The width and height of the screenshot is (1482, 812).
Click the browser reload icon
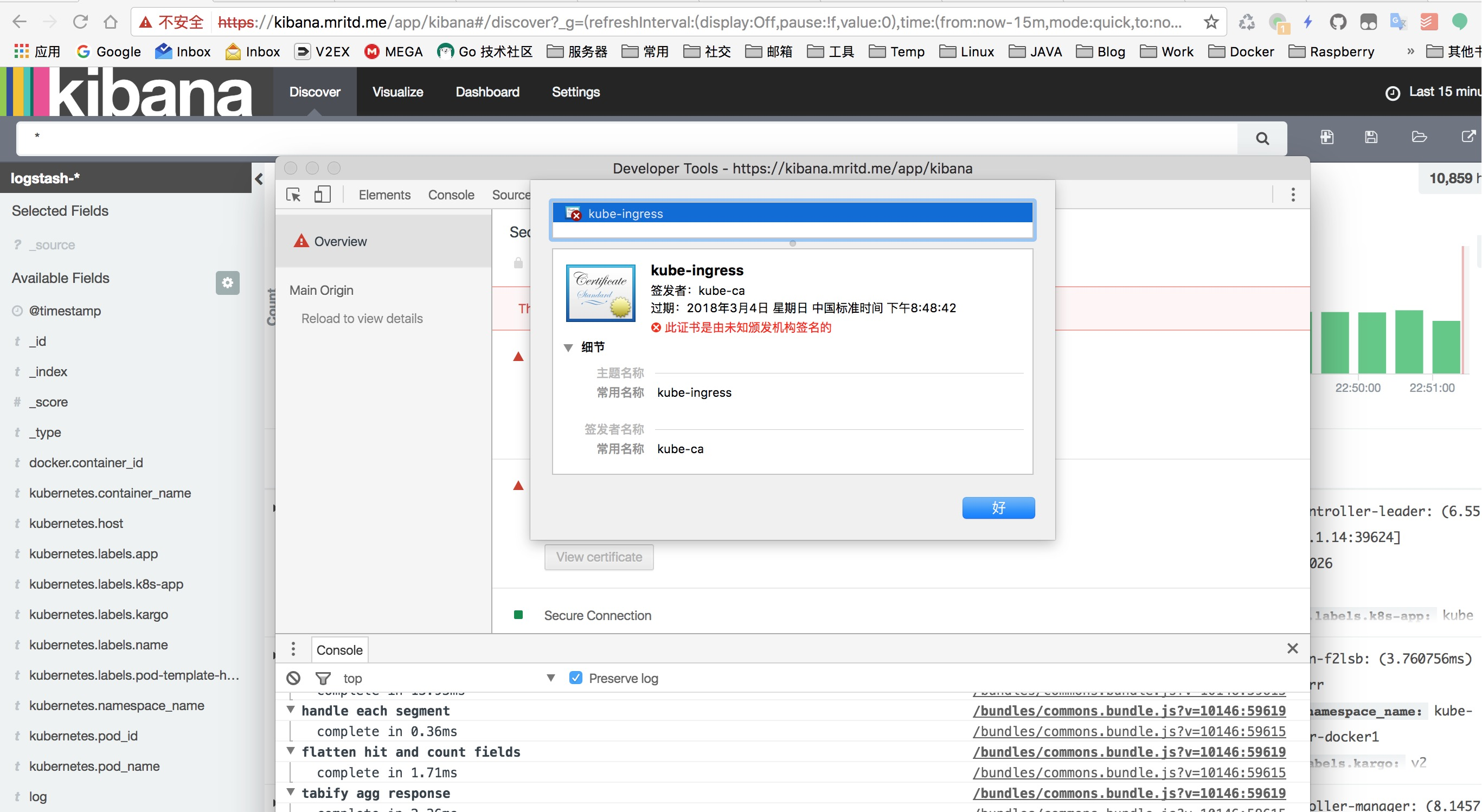(x=81, y=22)
